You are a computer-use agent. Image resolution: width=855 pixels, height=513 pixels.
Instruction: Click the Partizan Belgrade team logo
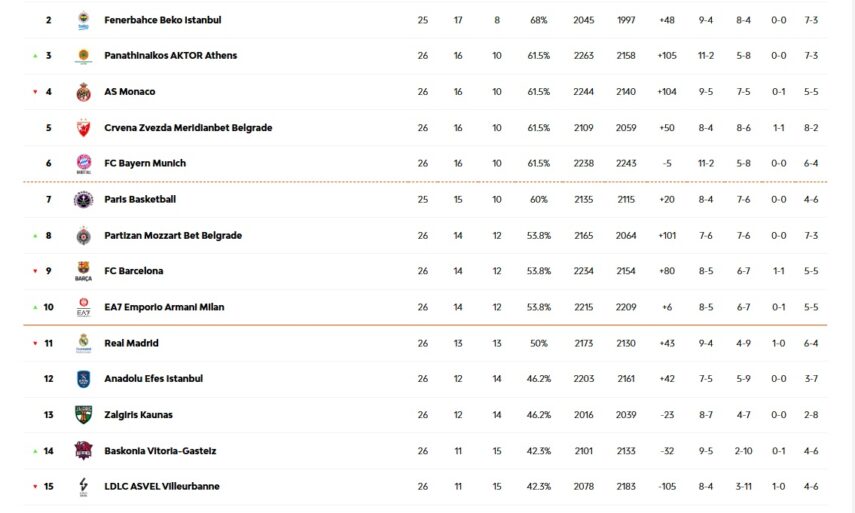(84, 236)
